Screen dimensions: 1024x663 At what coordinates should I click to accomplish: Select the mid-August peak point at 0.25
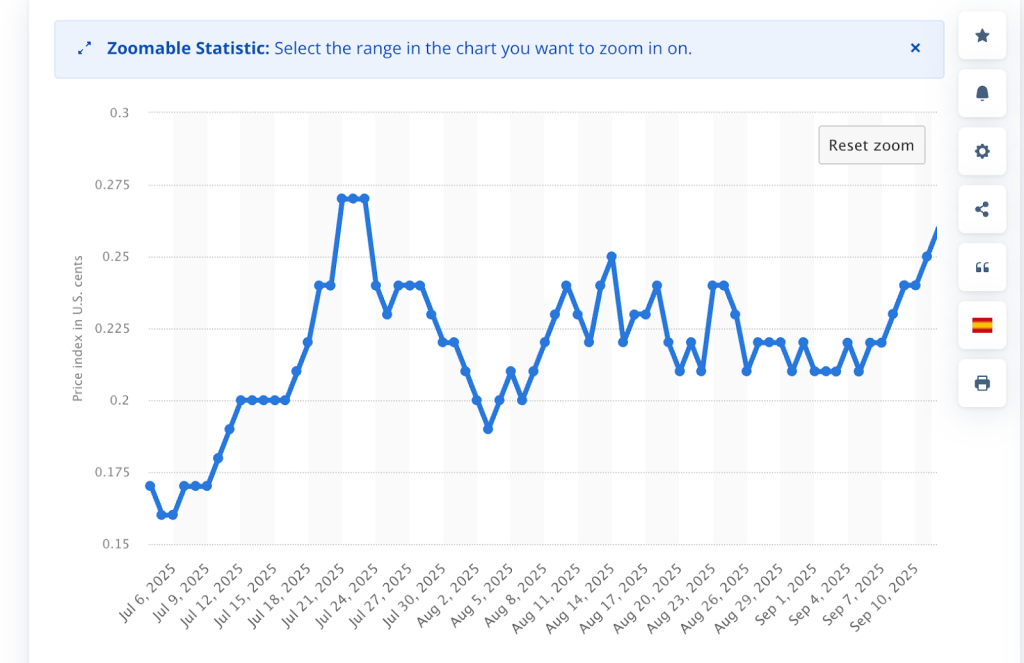pos(612,257)
